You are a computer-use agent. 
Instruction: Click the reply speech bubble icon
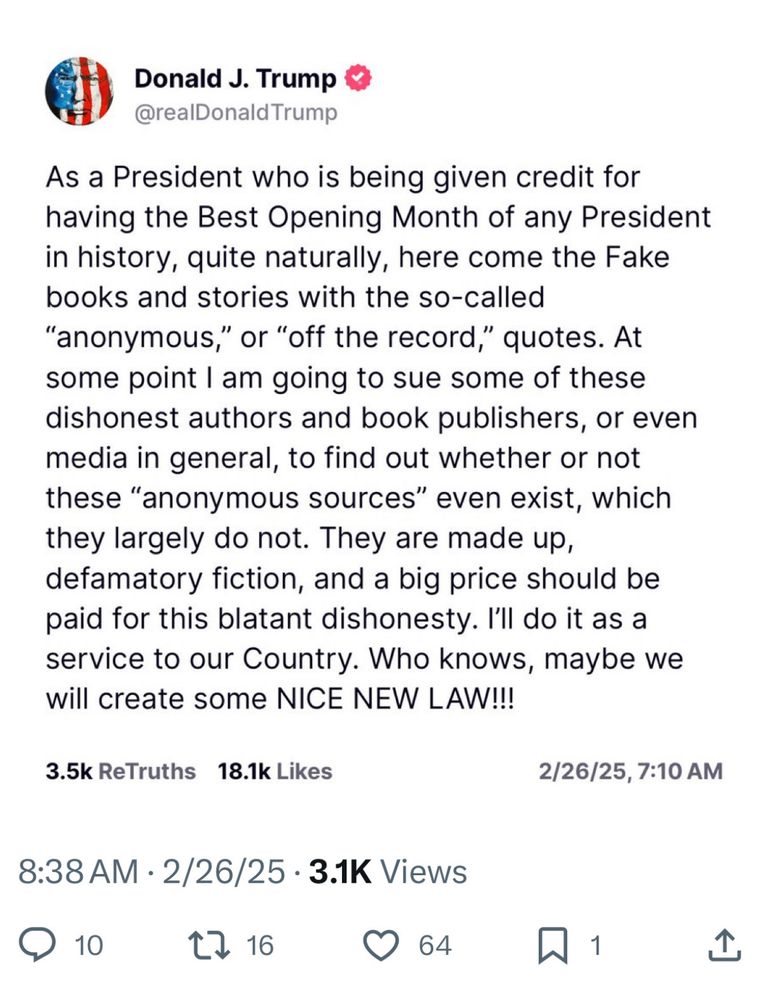[x=37, y=945]
